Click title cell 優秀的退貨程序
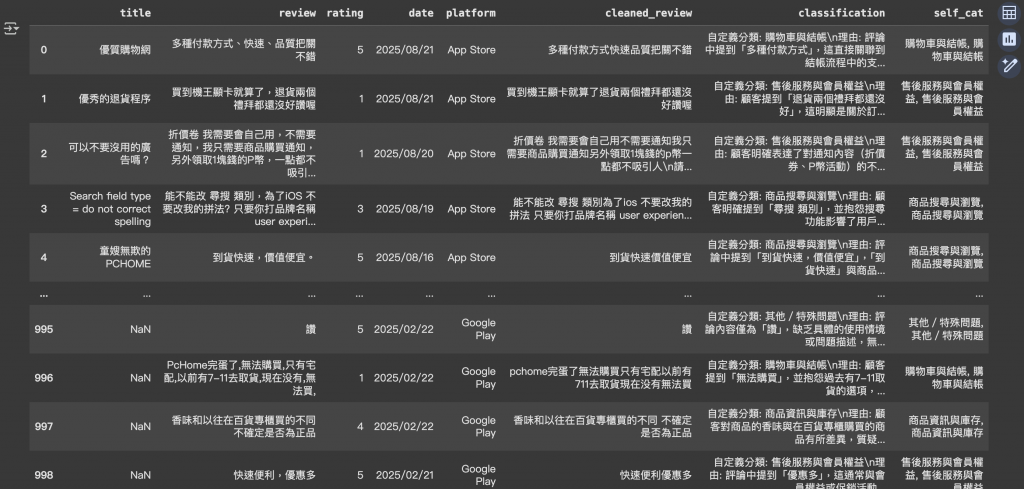This screenshot has width=1024, height=489. (x=115, y=99)
